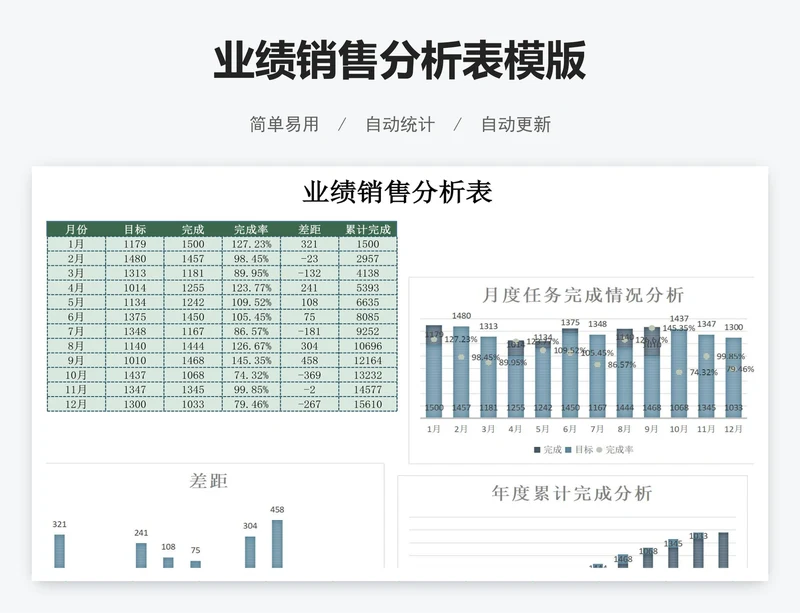Click the 完成率 column header
Image resolution: width=800 pixels, height=613 pixels.
[251, 229]
